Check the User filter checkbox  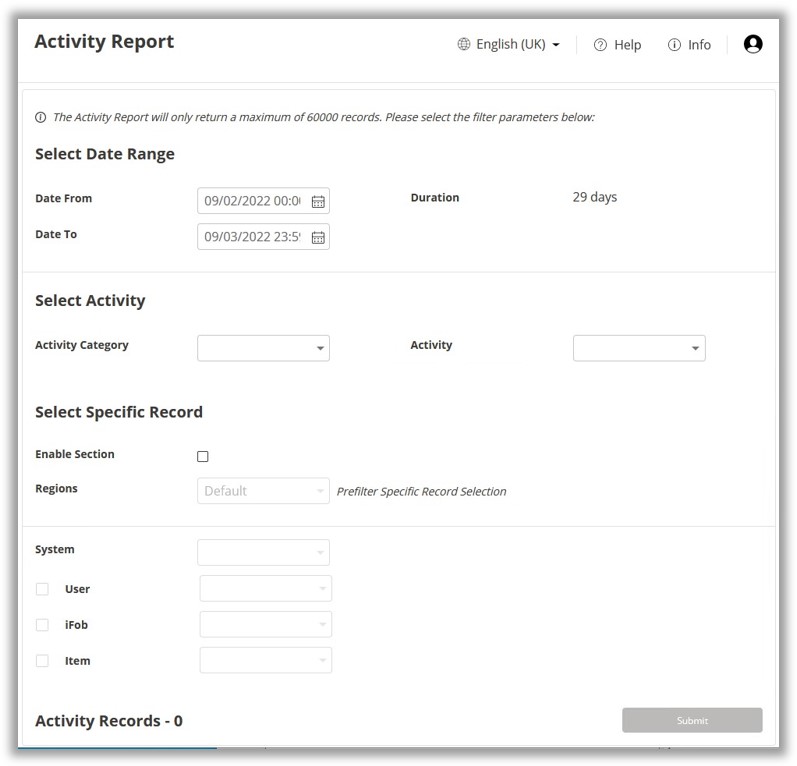[x=42, y=589]
